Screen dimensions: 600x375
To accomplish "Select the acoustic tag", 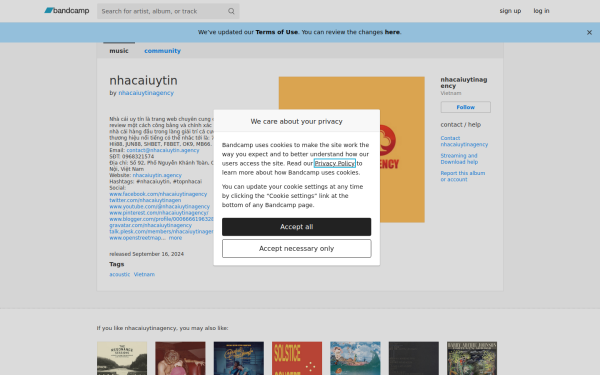I will coord(119,274).
